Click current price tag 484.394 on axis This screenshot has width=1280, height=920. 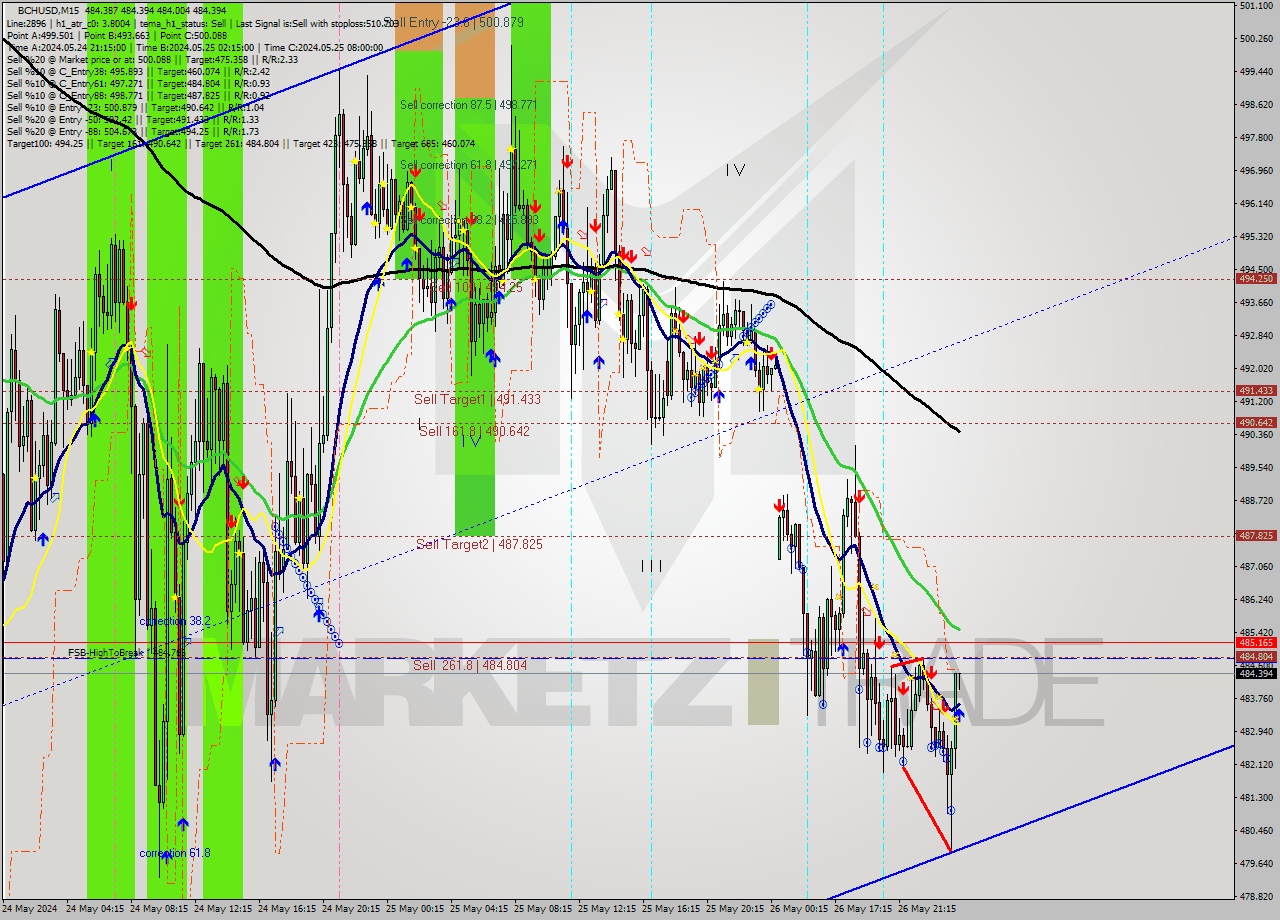coord(1256,674)
